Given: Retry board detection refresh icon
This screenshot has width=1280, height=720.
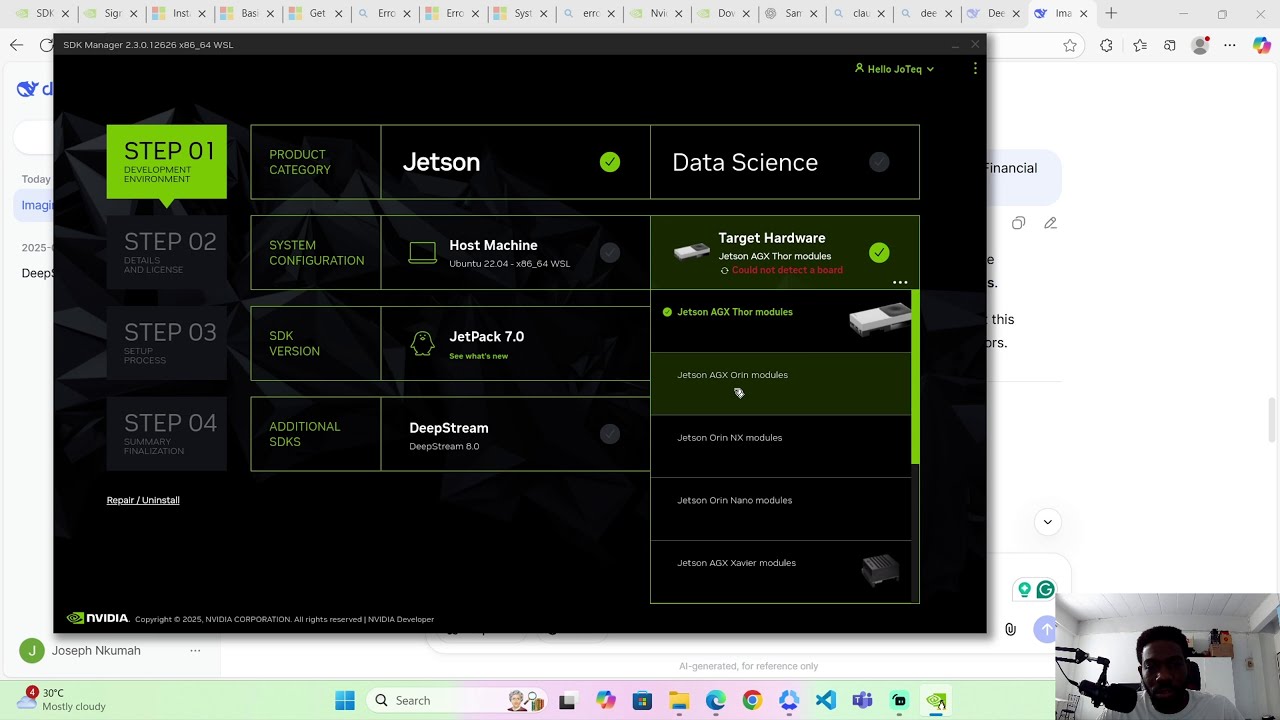Looking at the screenshot, I should point(725,271).
